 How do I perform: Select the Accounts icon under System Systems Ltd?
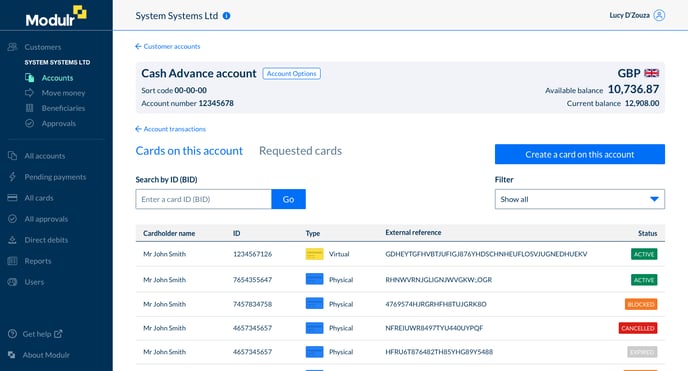pos(29,78)
